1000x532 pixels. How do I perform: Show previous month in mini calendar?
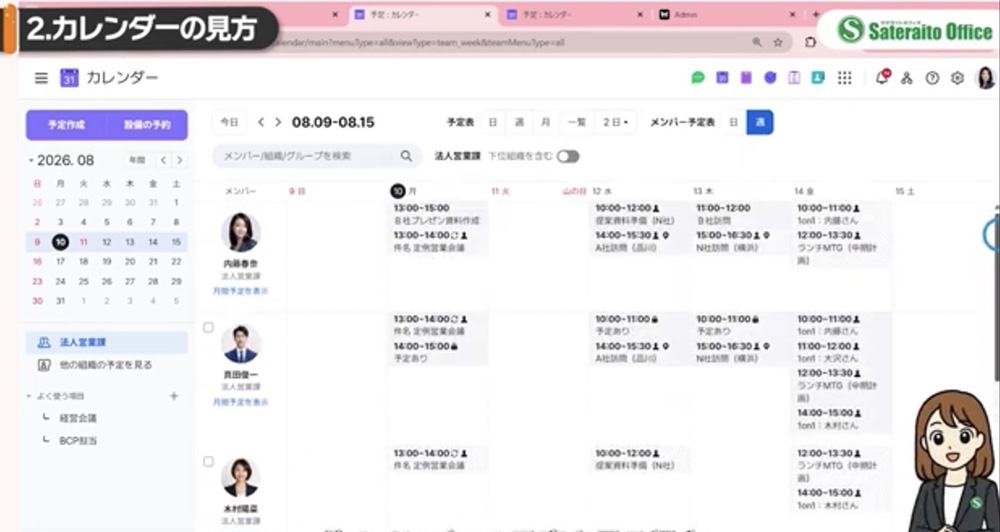coord(164,160)
